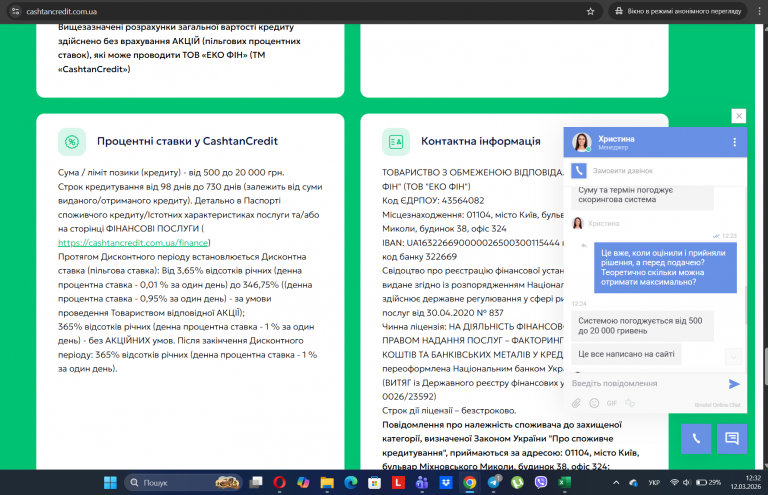This screenshot has height=495, width=768.
Task: Click the blue phone call widget button
Action: point(696,438)
